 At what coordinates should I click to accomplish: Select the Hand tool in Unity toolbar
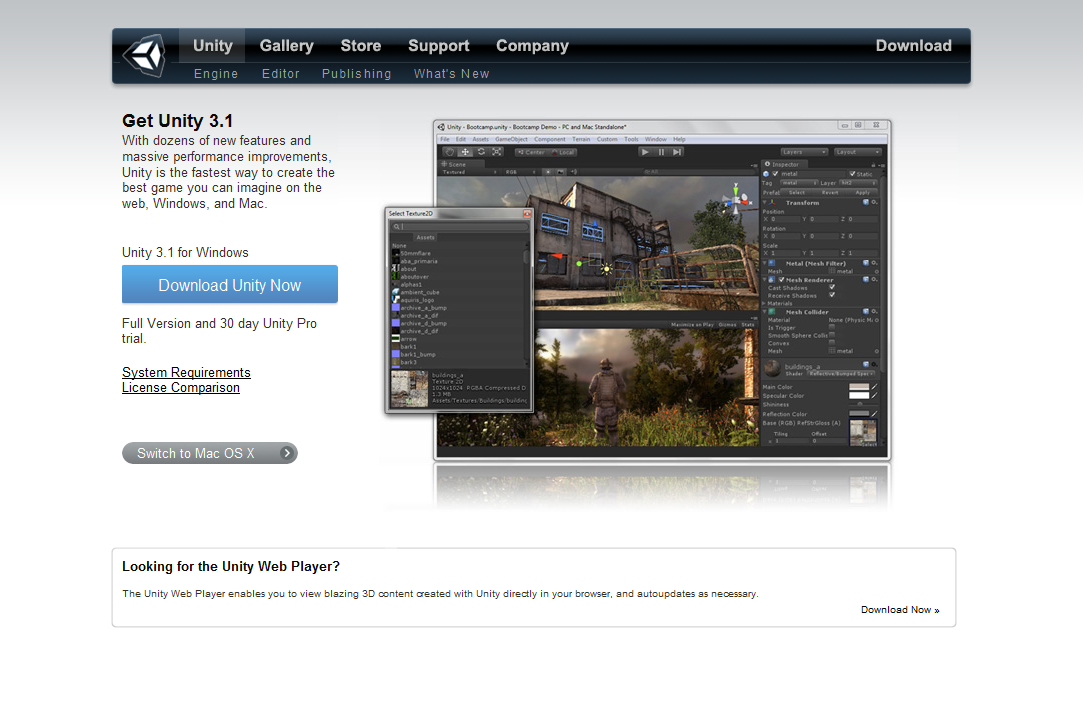pyautogui.click(x=450, y=152)
